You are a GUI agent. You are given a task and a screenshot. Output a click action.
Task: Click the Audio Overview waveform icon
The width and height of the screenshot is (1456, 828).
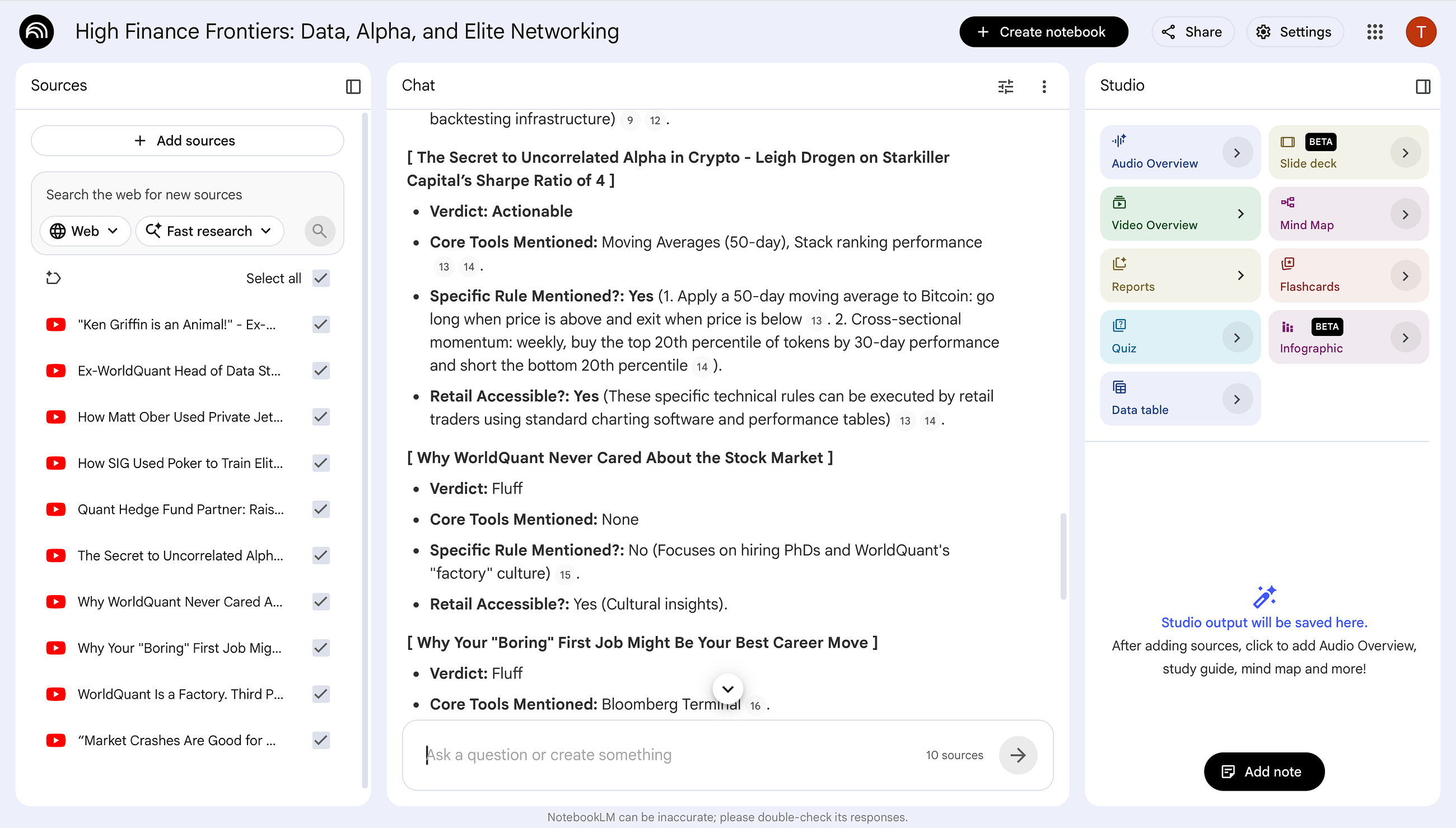tap(1119, 141)
